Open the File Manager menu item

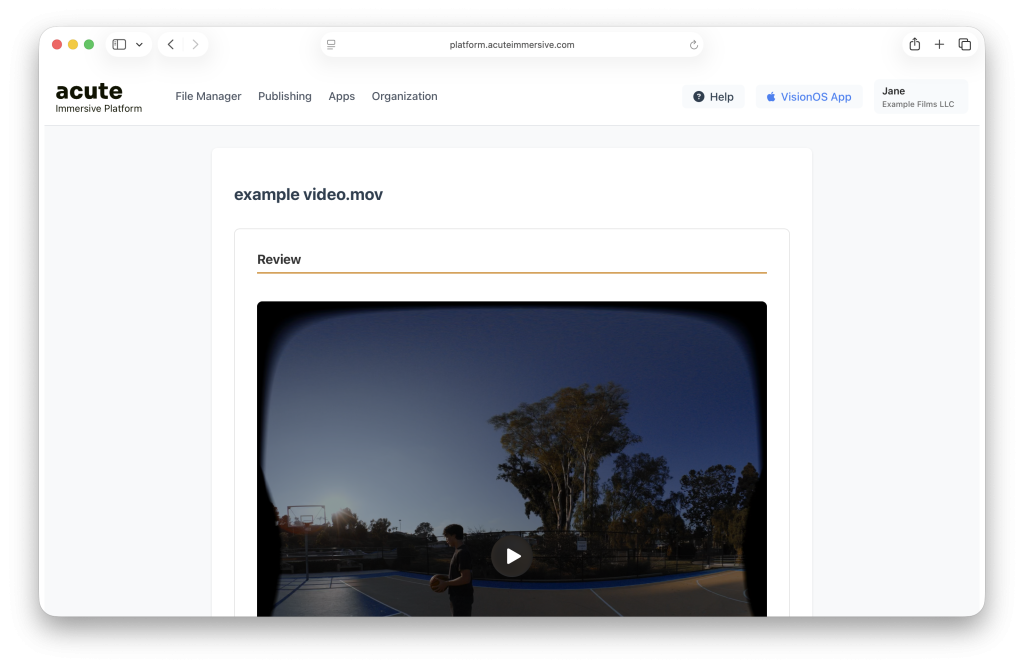208,97
